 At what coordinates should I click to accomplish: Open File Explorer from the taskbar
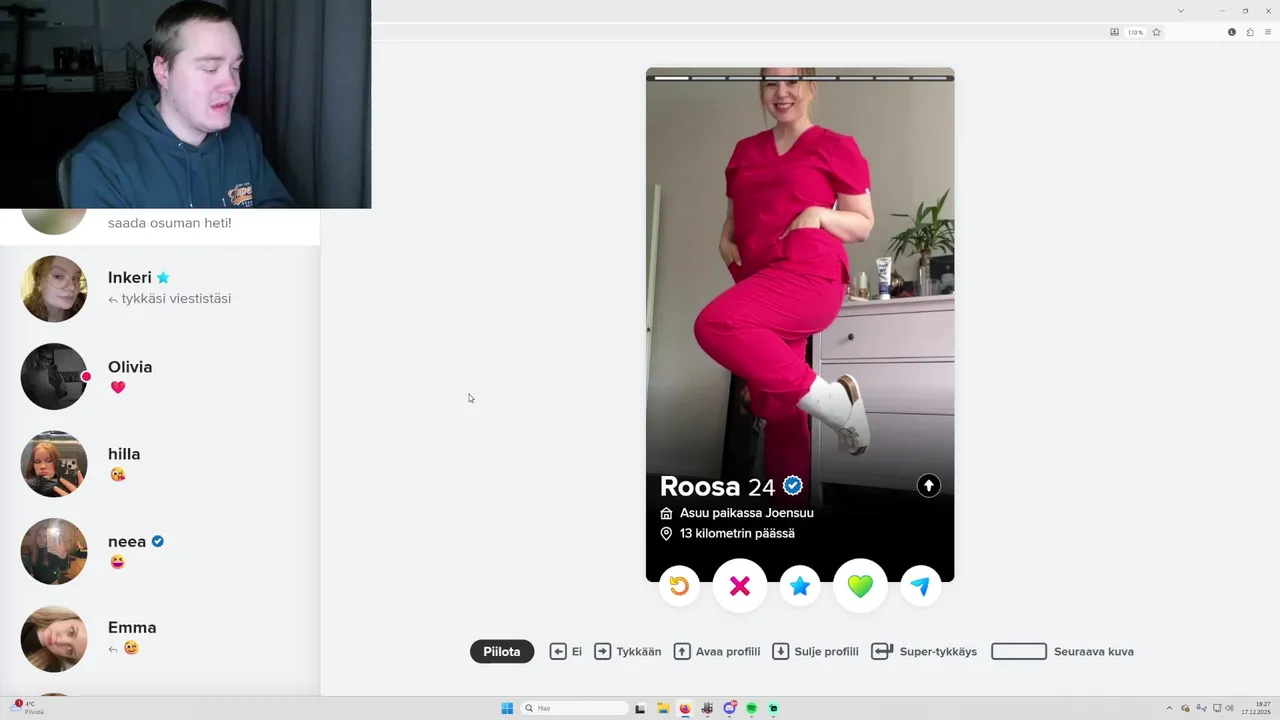[x=663, y=708]
